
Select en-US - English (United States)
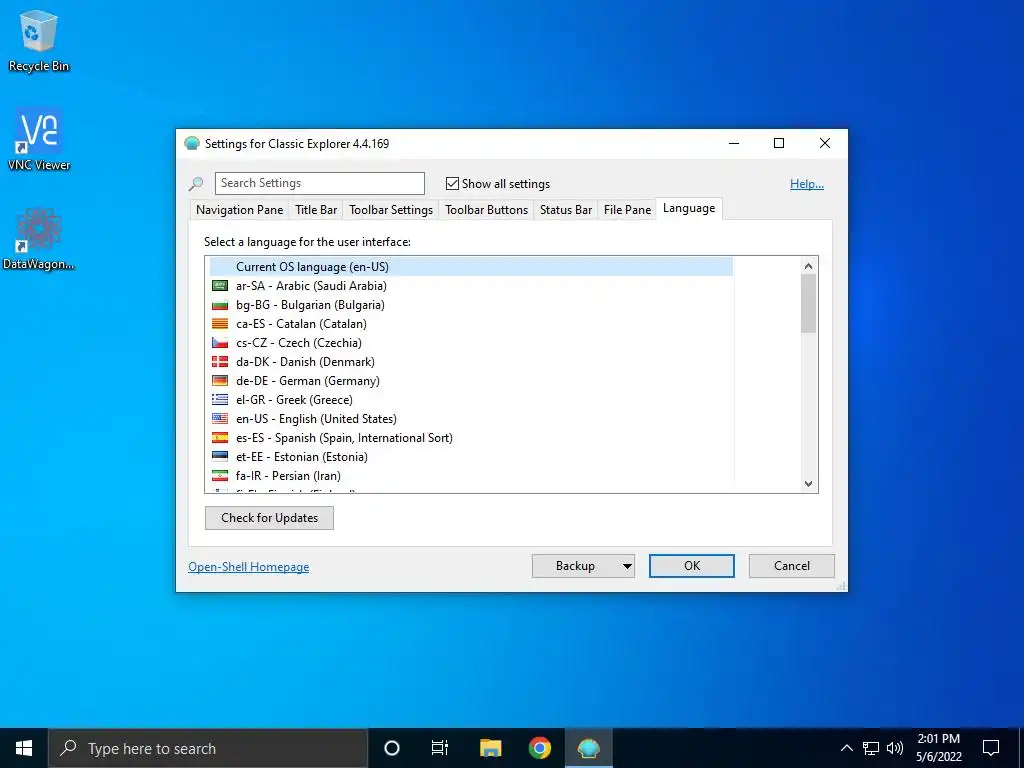point(471,419)
